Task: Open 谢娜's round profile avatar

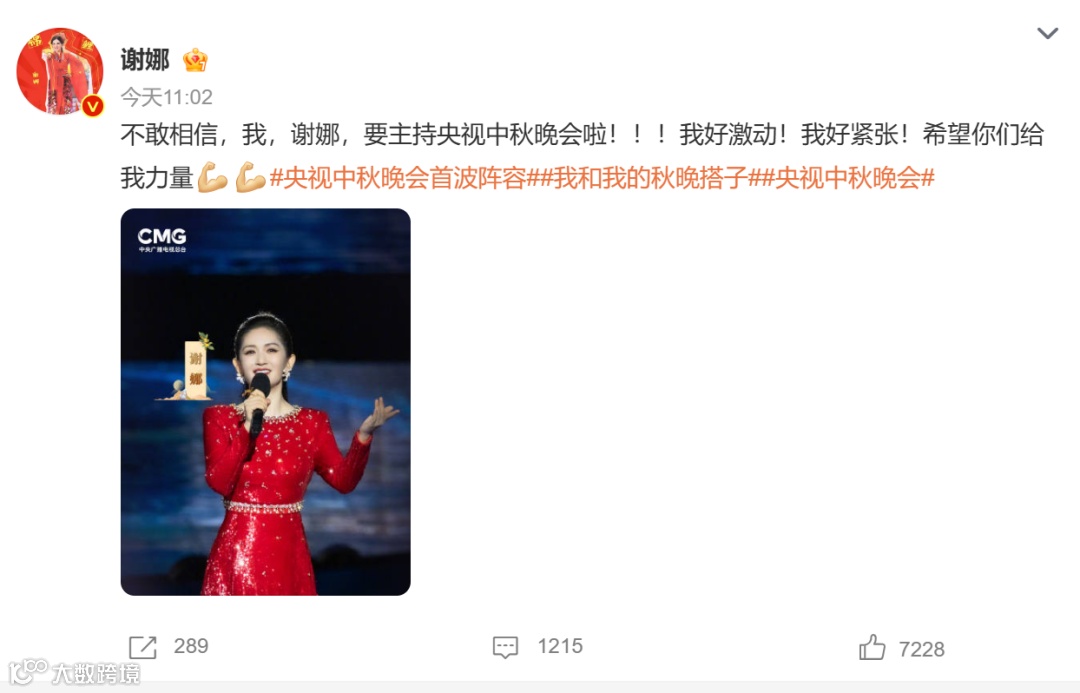Action: pos(60,71)
